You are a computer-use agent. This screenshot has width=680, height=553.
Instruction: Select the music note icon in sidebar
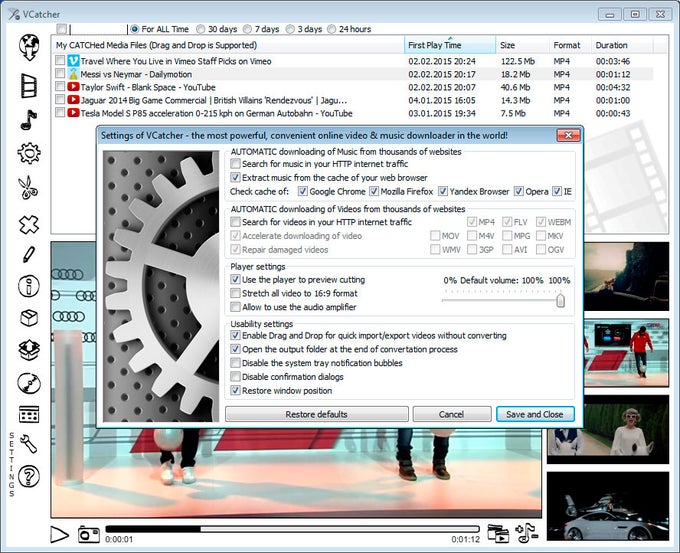point(29,120)
